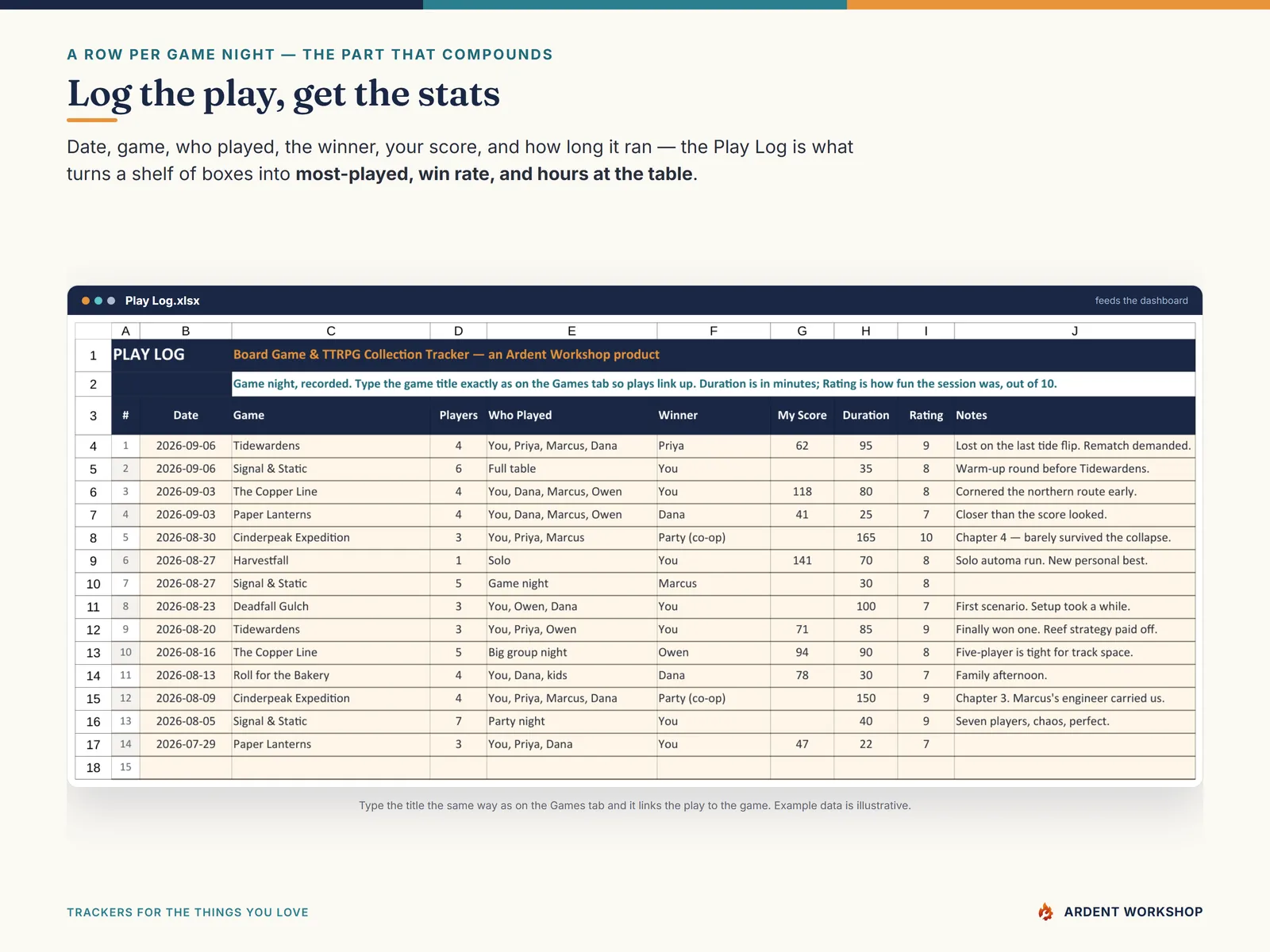Image resolution: width=1270 pixels, height=952 pixels.
Task: Click the 'Big group night' cell
Action: pos(571,652)
